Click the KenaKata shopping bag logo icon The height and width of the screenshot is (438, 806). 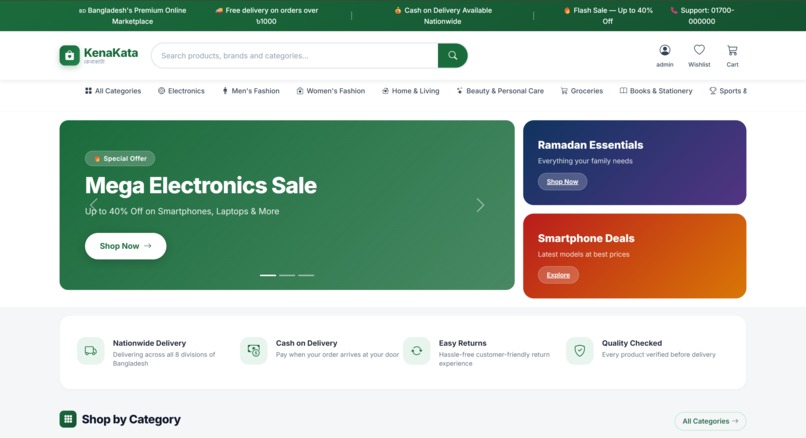(69, 56)
